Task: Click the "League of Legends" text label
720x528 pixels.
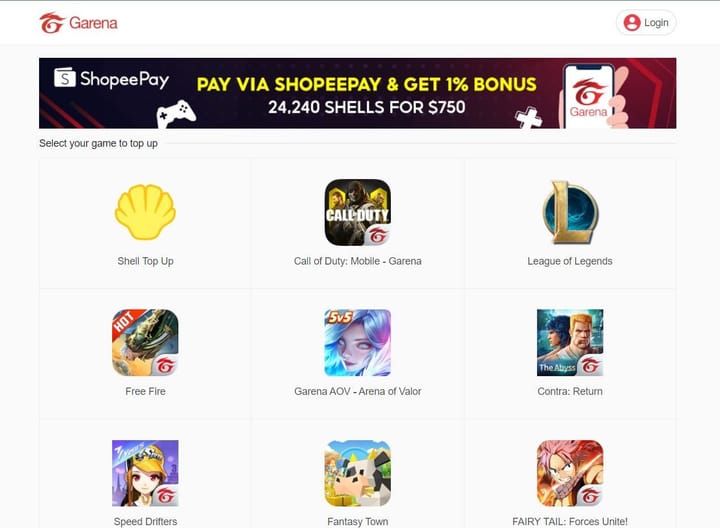Action: tap(570, 261)
